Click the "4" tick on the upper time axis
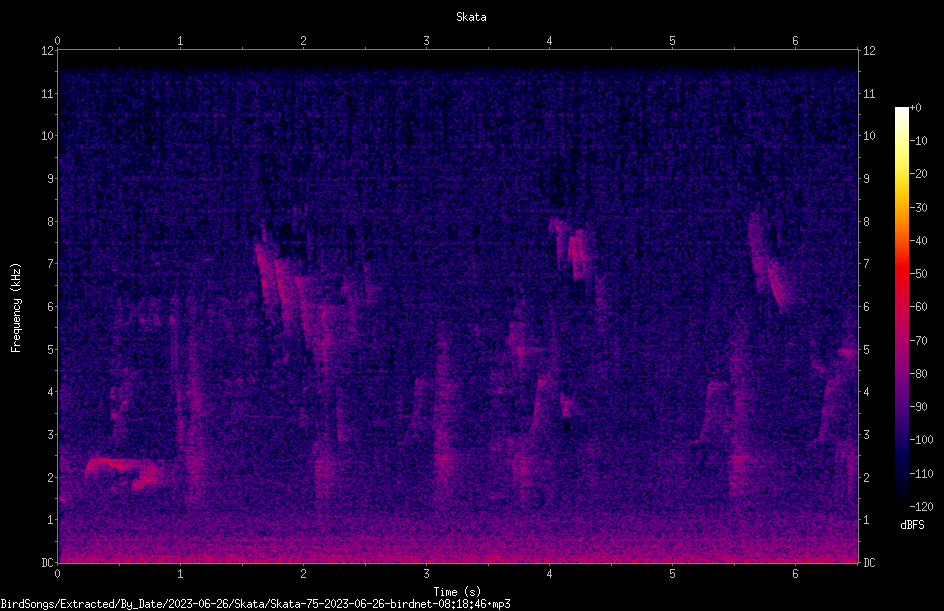The image size is (944, 611). pyautogui.click(x=549, y=41)
